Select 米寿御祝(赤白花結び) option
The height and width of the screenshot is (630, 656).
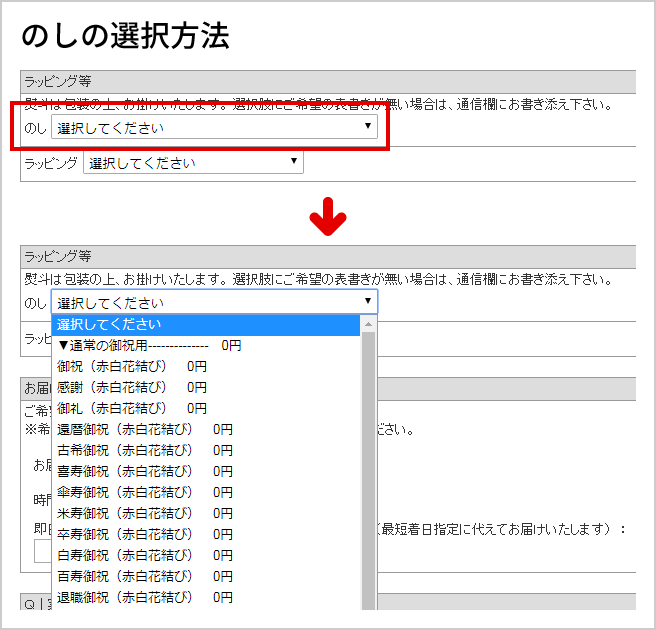click(x=205, y=513)
